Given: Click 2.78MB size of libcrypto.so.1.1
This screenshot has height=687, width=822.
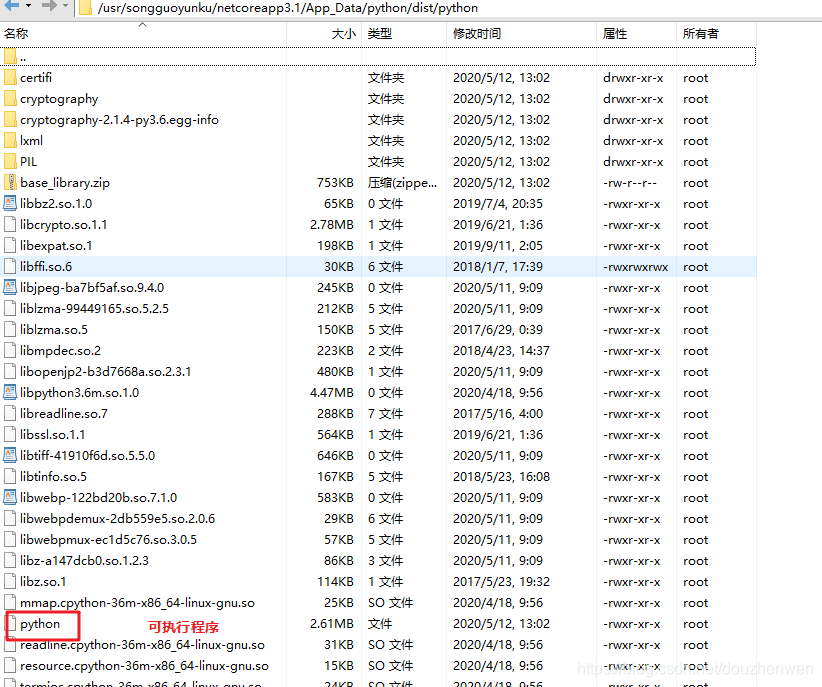Looking at the screenshot, I should pyautogui.click(x=332, y=224).
